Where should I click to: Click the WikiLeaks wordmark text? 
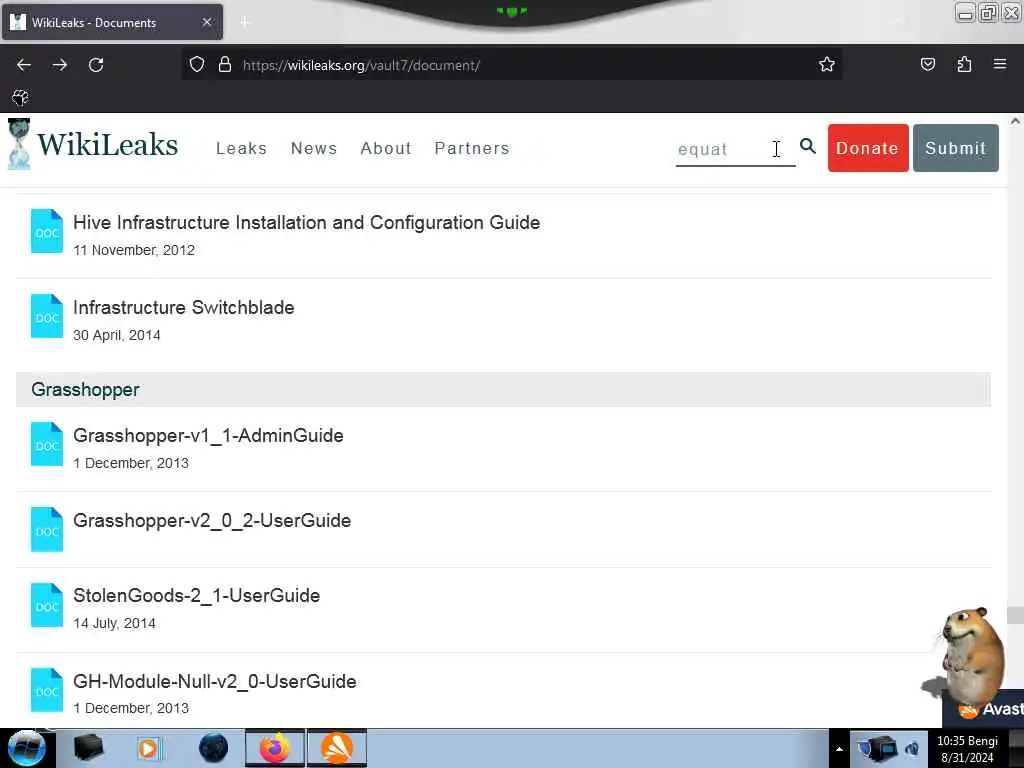click(x=107, y=145)
